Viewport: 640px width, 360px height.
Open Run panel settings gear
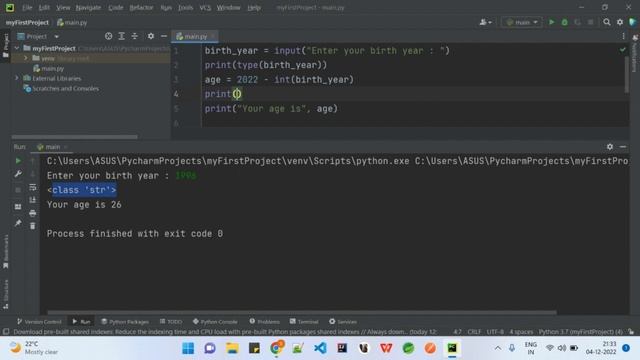coord(609,147)
